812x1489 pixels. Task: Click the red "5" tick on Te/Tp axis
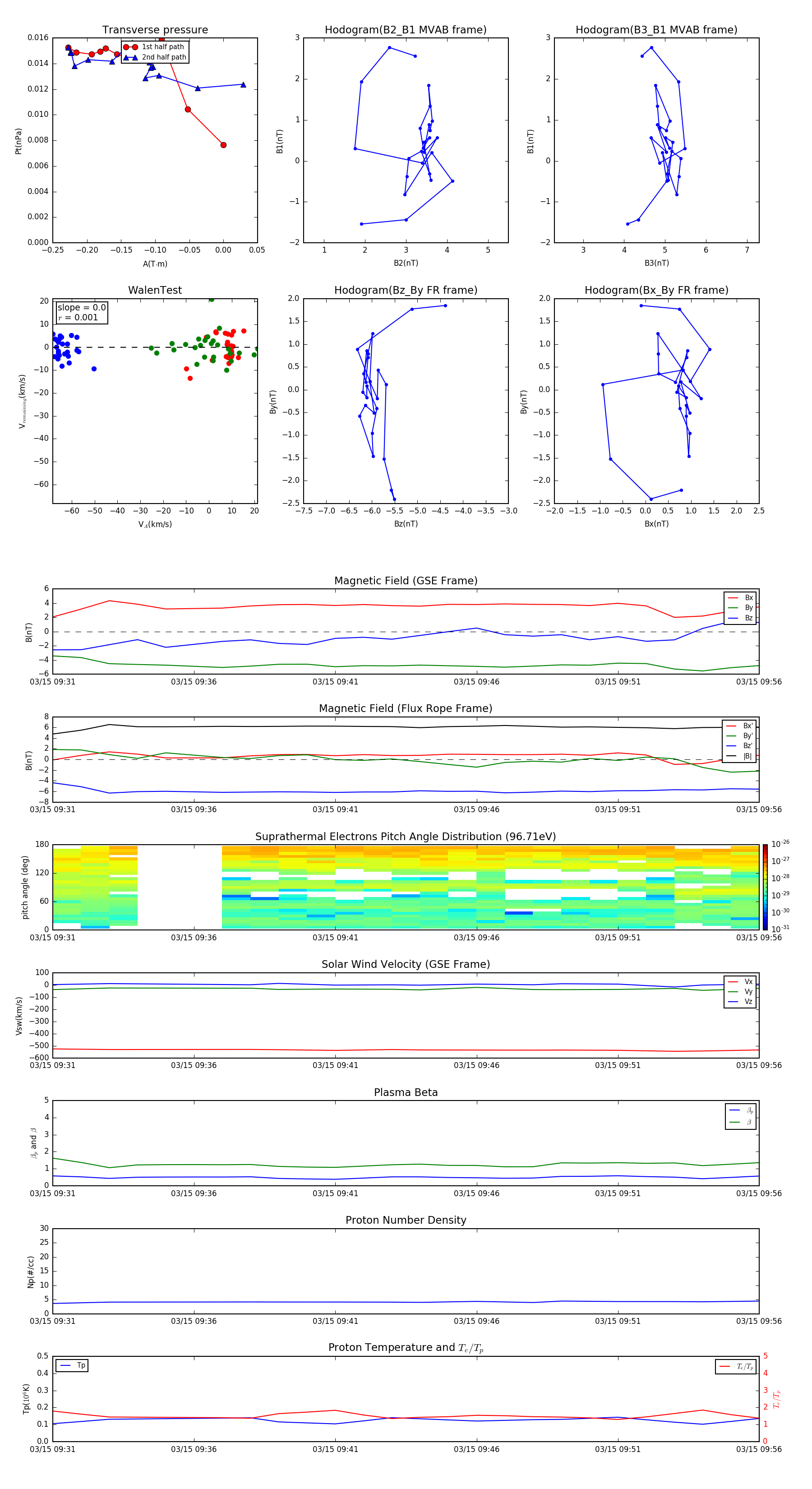(x=765, y=1356)
